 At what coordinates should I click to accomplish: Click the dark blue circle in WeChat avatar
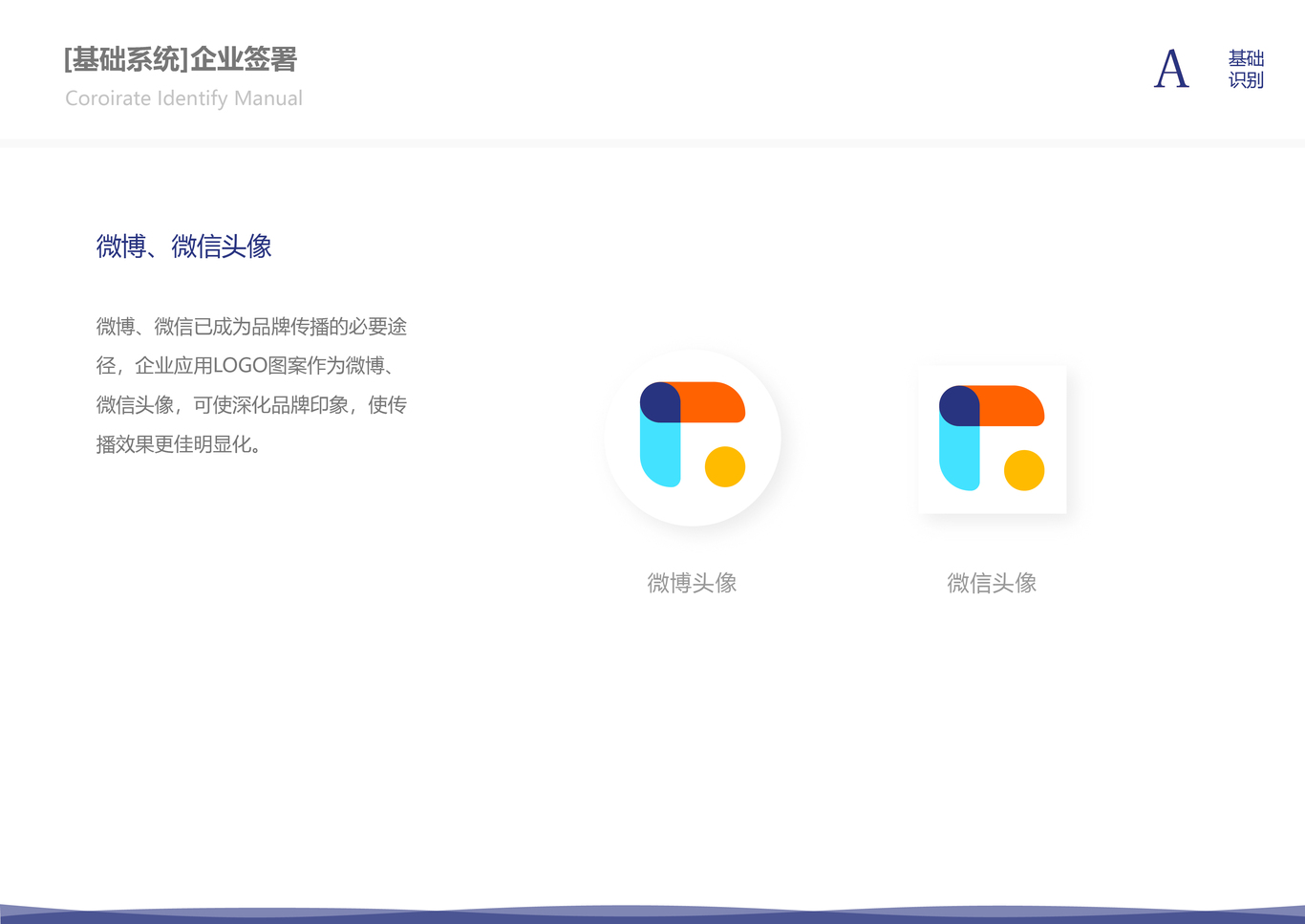click(959, 406)
